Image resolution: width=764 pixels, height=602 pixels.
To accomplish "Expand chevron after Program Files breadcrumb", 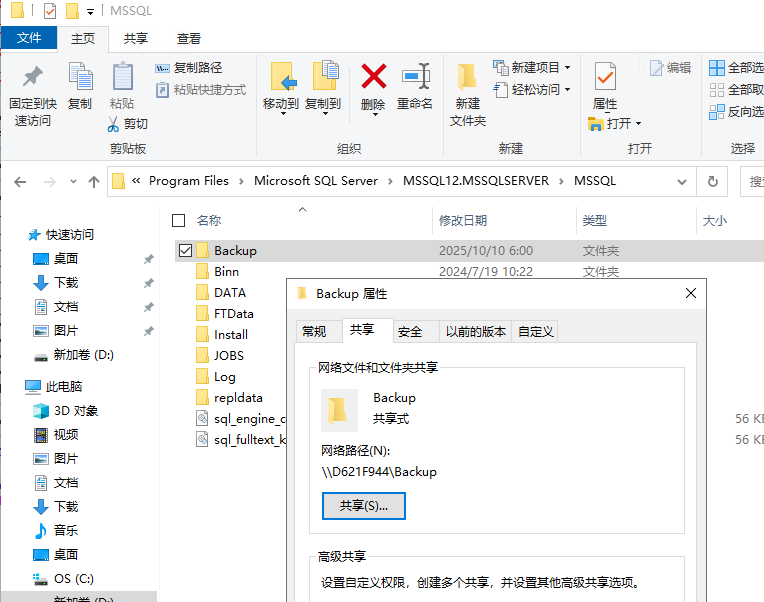I will pos(241,181).
